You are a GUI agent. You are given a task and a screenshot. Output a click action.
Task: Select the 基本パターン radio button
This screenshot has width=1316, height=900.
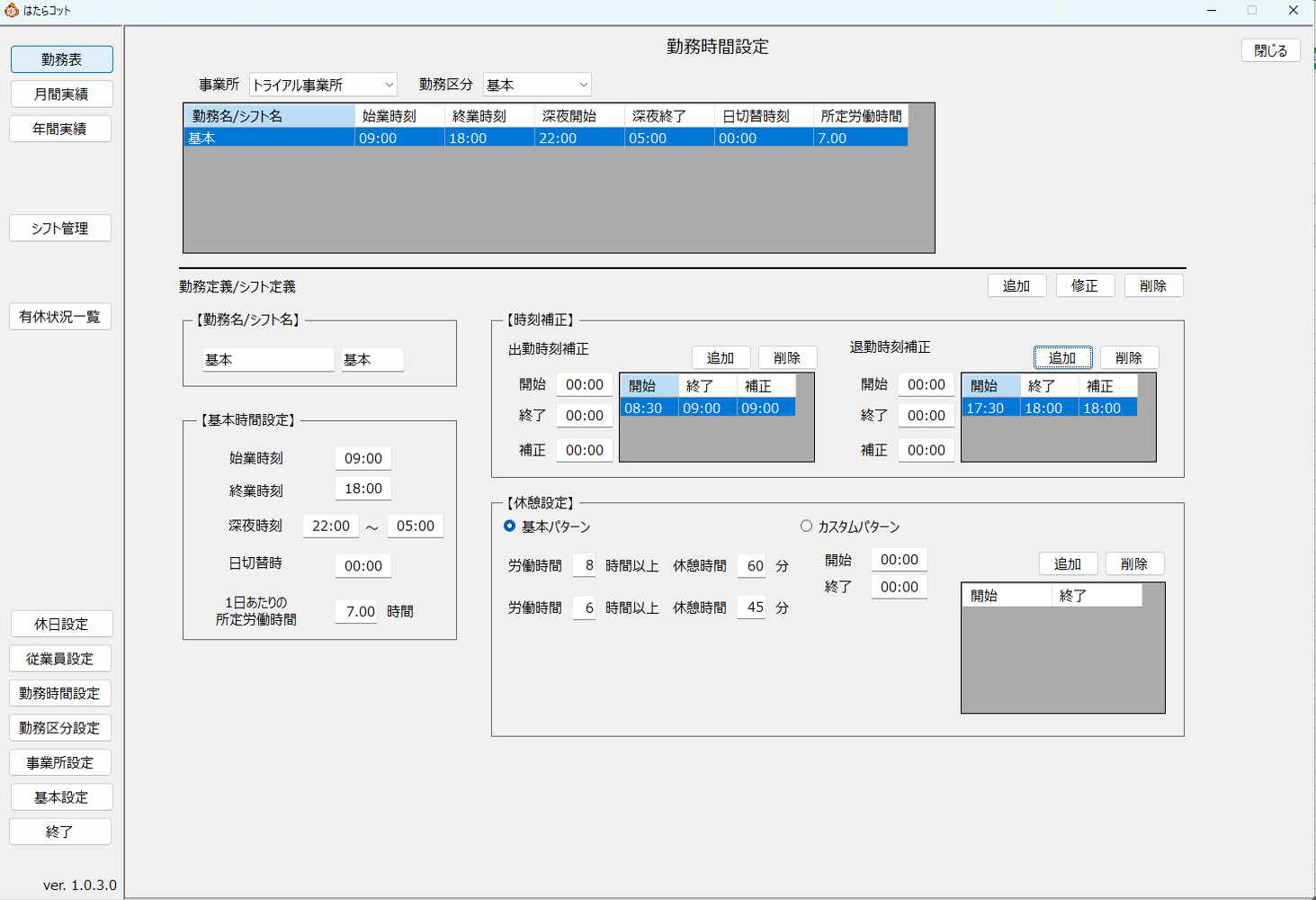point(510,526)
